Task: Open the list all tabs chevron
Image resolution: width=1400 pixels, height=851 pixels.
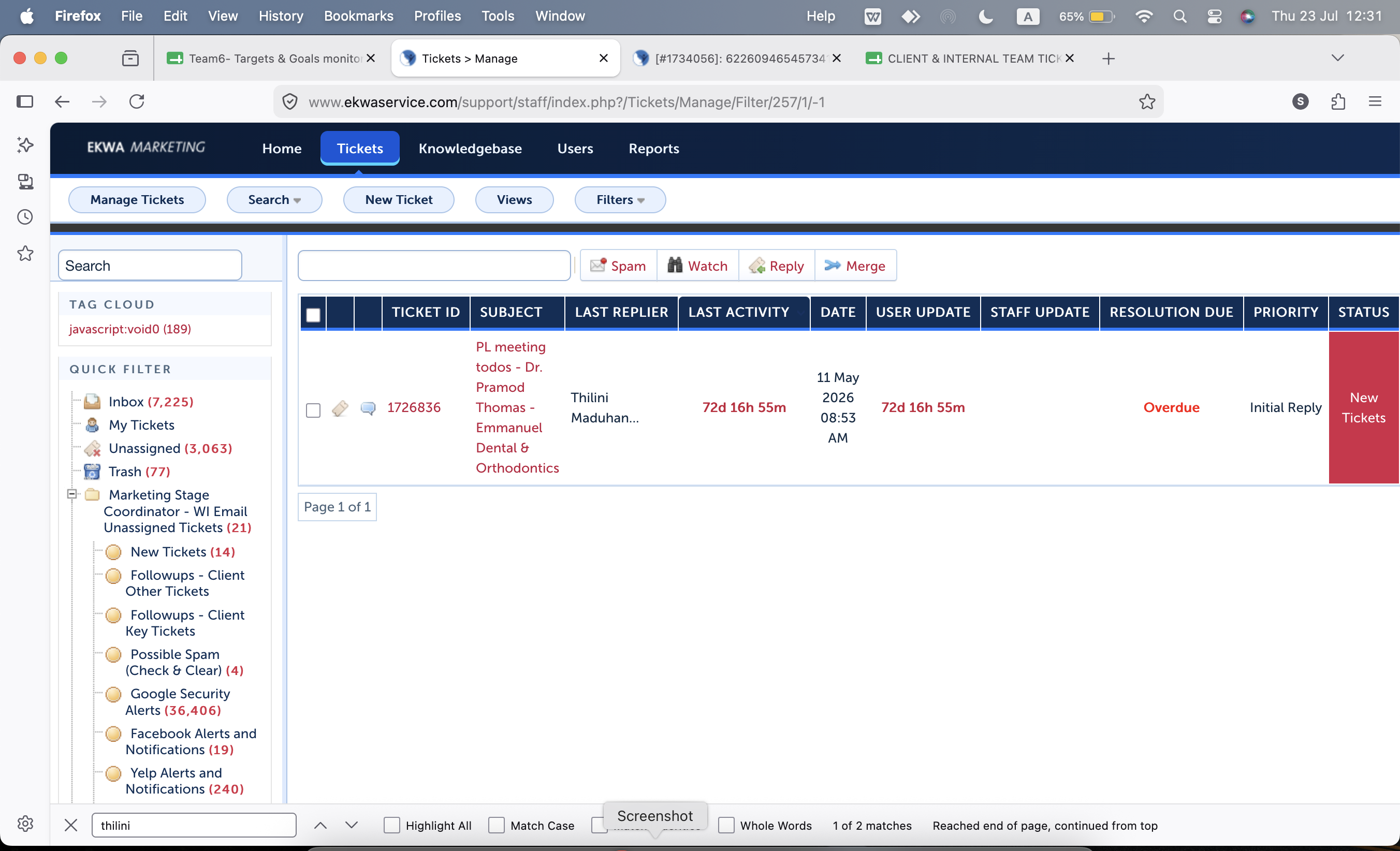Action: coord(1337,58)
